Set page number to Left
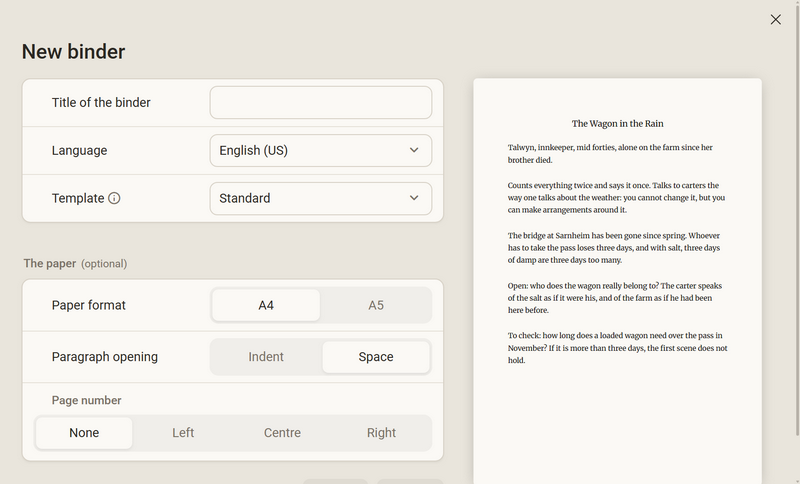The width and height of the screenshot is (800, 484). click(183, 433)
